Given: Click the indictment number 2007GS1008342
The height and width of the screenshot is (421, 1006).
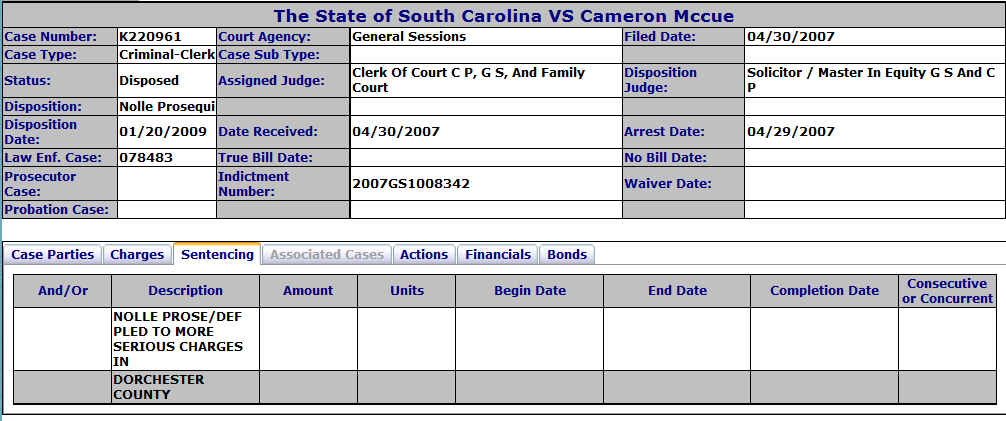Looking at the screenshot, I should pos(411,184).
